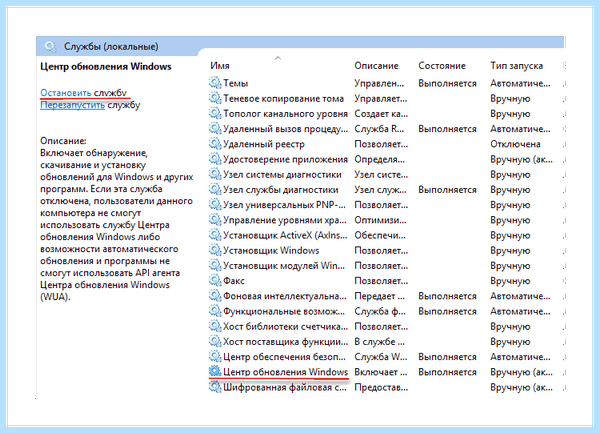The image size is (600, 433).
Task: Click Вручную (ак... type of Шифрованная файловая
Action: 522,387
